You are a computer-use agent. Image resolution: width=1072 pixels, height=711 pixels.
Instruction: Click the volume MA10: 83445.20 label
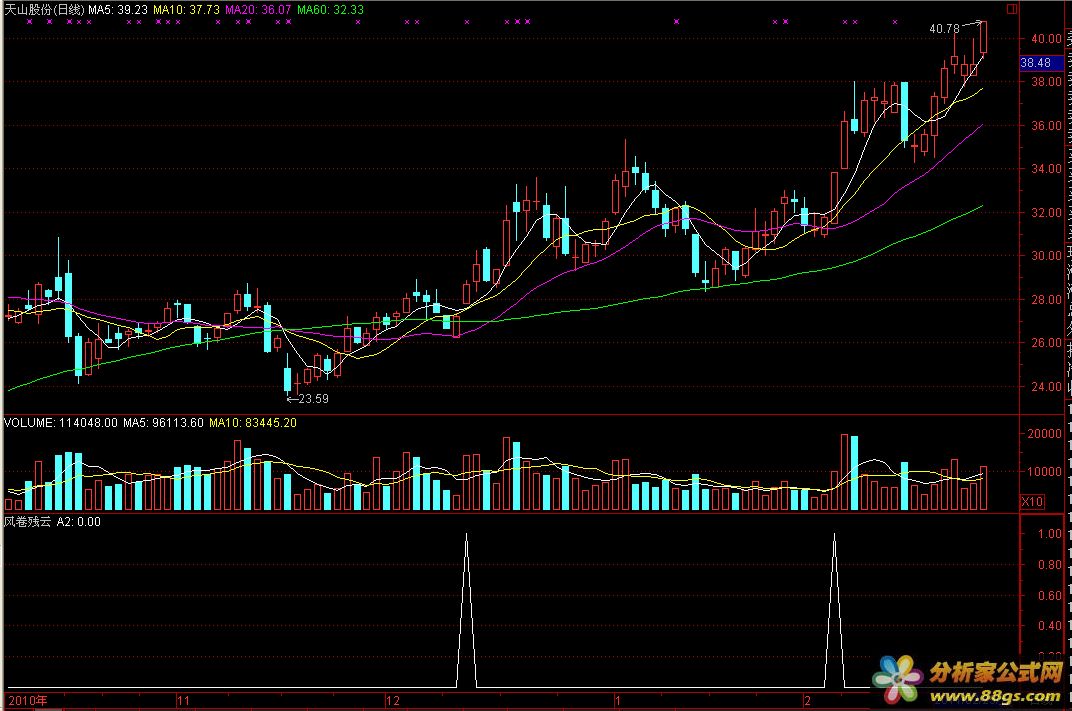pyautogui.click(x=253, y=423)
